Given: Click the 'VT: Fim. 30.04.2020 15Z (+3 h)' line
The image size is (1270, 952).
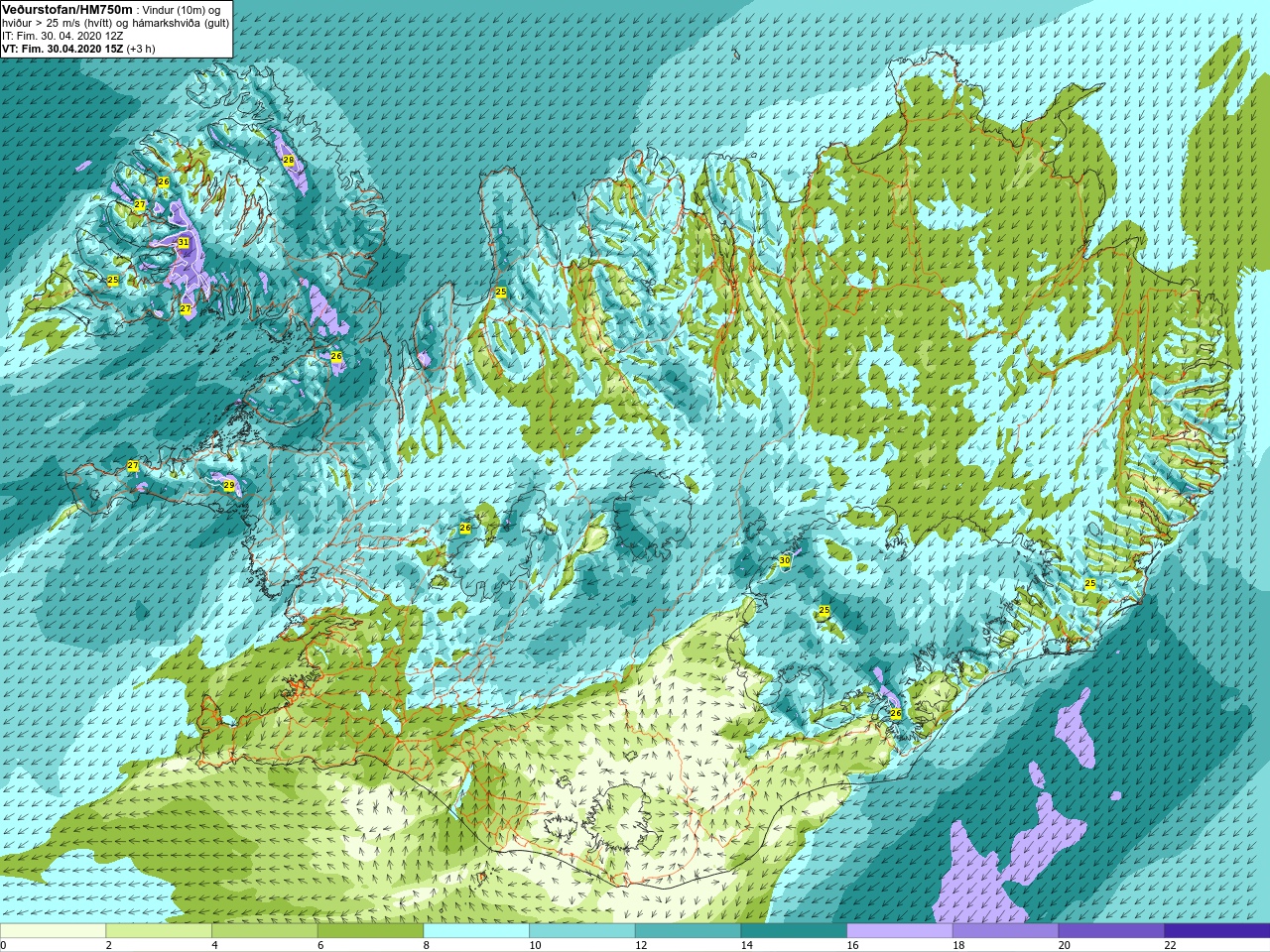Looking at the screenshot, I should [x=78, y=49].
